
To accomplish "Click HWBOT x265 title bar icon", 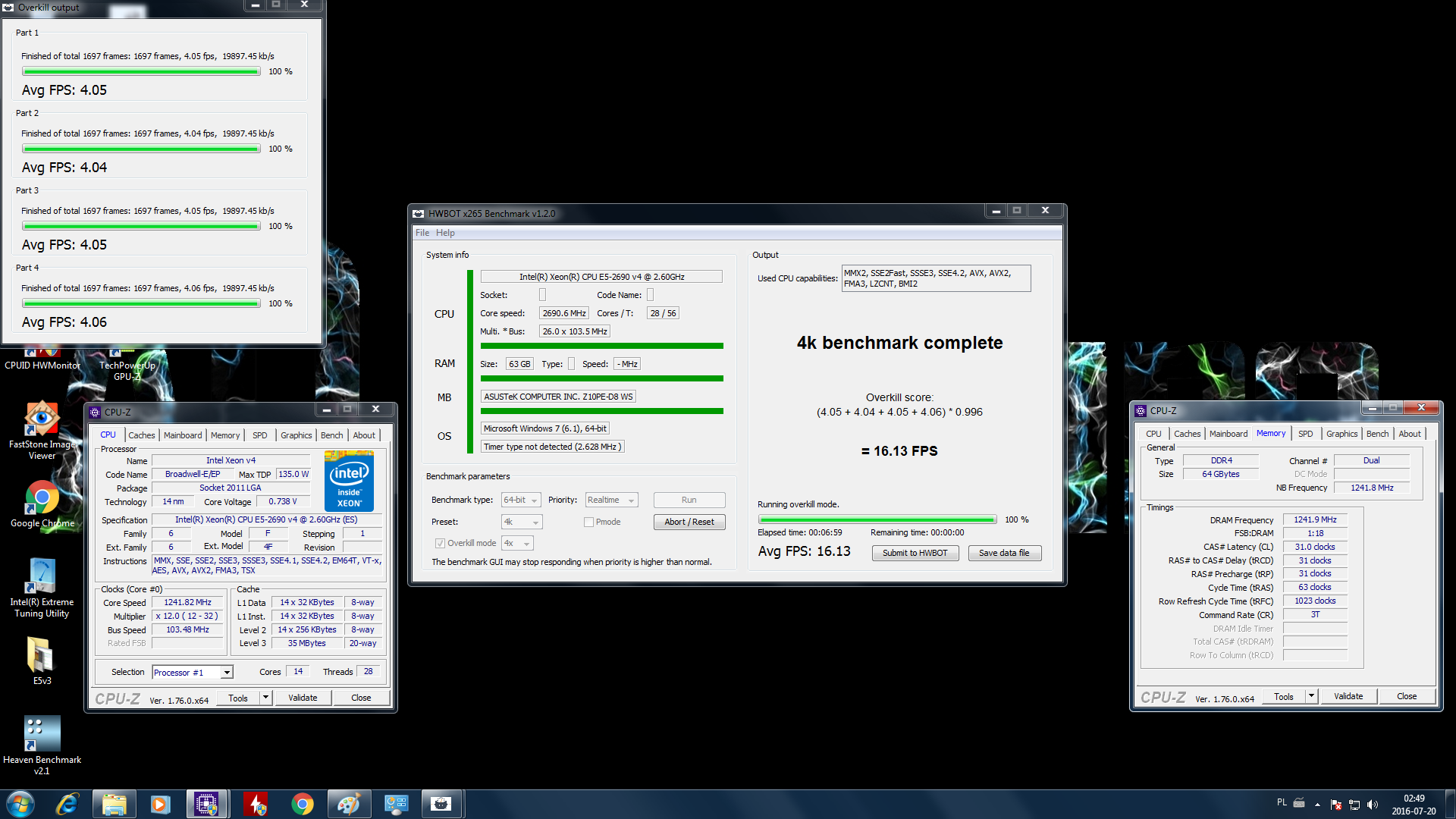I will click(x=418, y=213).
